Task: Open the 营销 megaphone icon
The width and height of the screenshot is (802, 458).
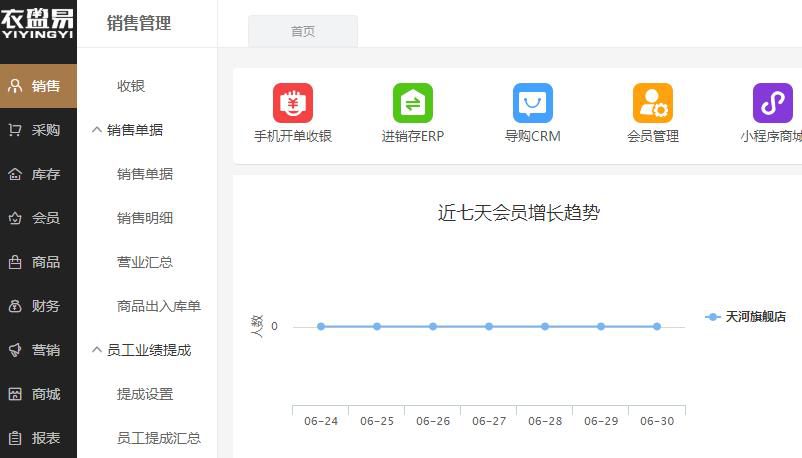Action: coord(15,350)
